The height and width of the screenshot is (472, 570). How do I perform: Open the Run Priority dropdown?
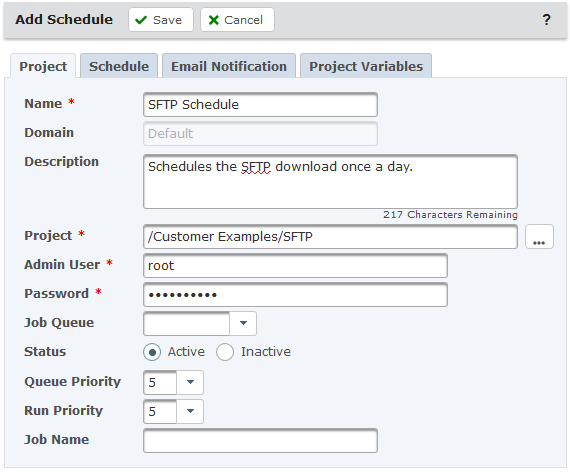(190, 411)
